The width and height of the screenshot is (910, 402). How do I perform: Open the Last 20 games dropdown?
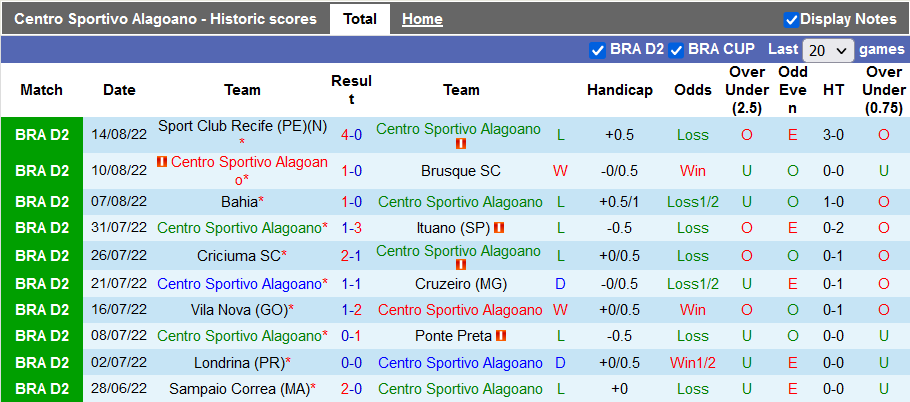(x=828, y=50)
